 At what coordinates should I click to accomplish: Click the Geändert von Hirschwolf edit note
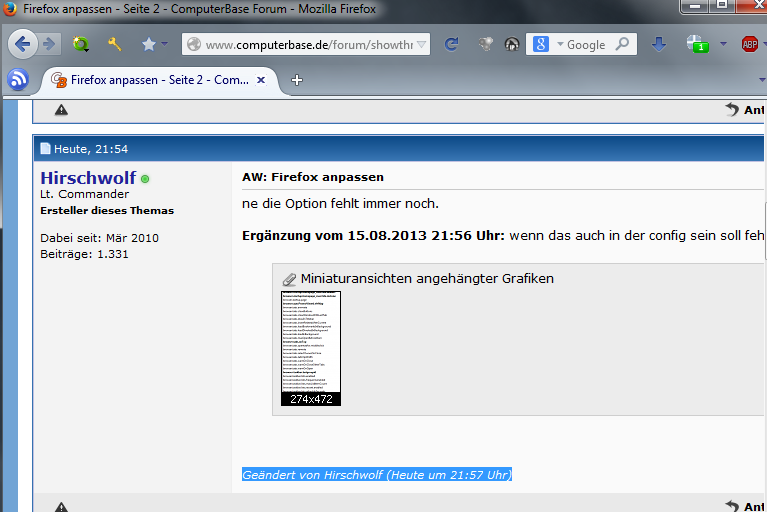click(377, 474)
